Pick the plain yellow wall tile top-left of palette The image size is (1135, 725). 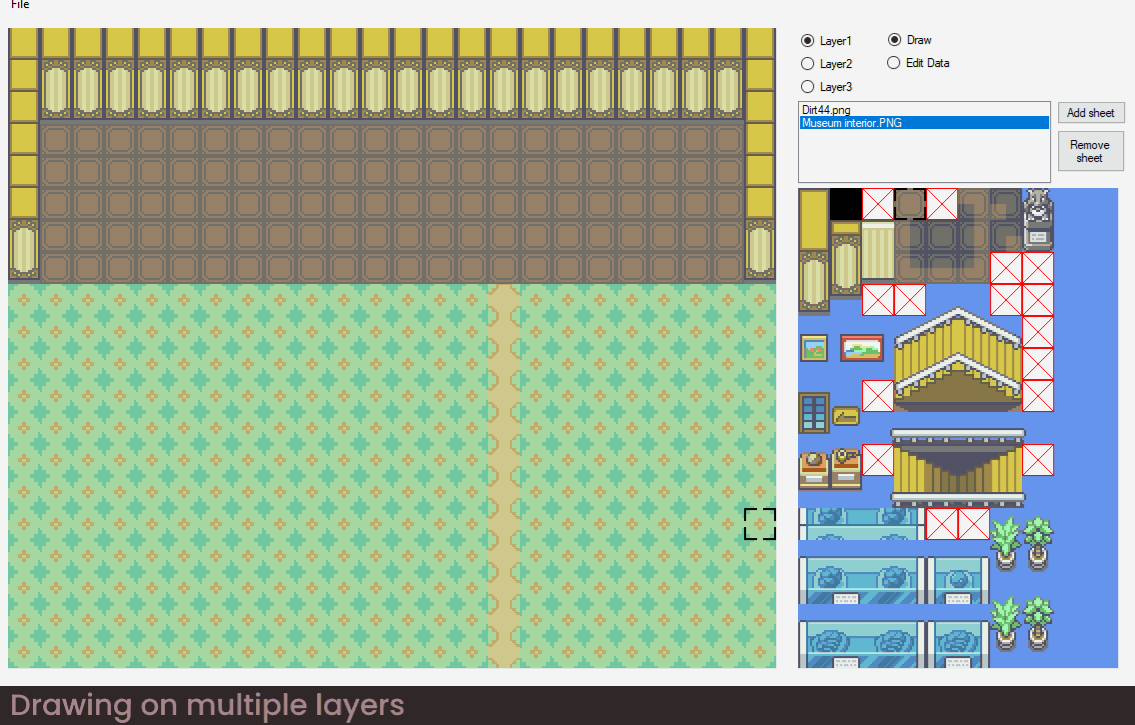(x=814, y=219)
